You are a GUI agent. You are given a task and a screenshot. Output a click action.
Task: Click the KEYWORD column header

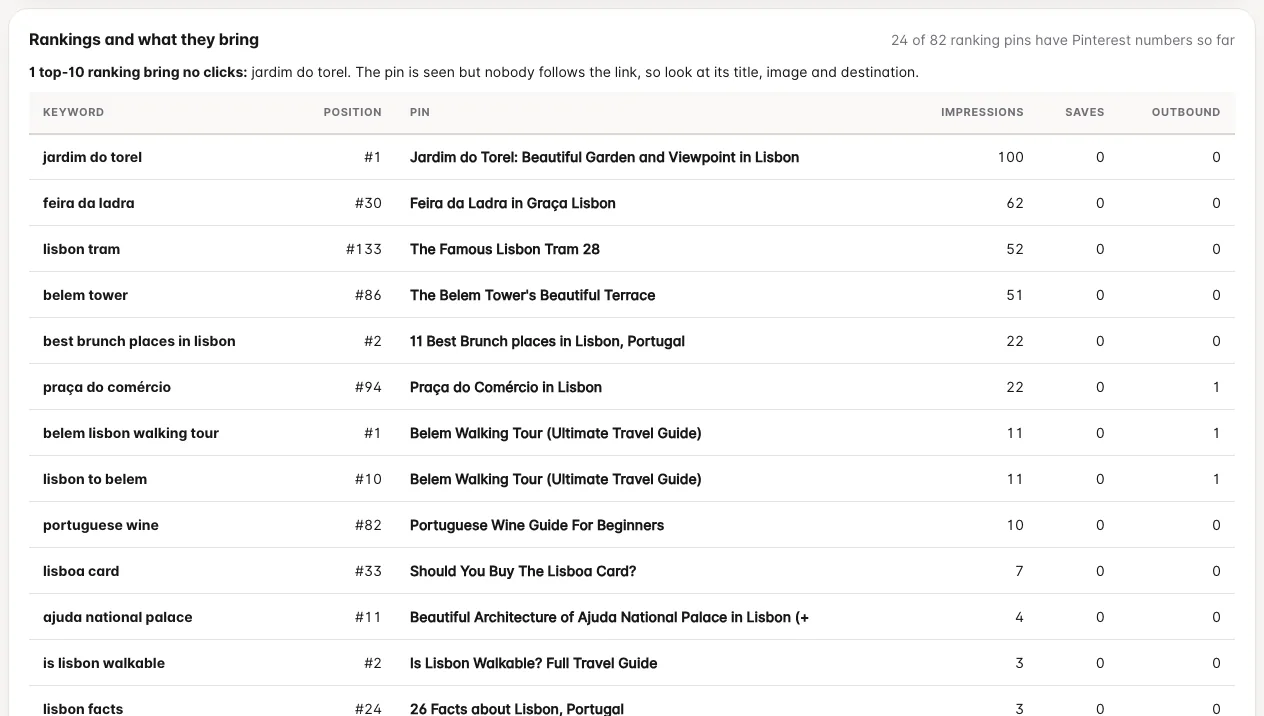(x=73, y=112)
